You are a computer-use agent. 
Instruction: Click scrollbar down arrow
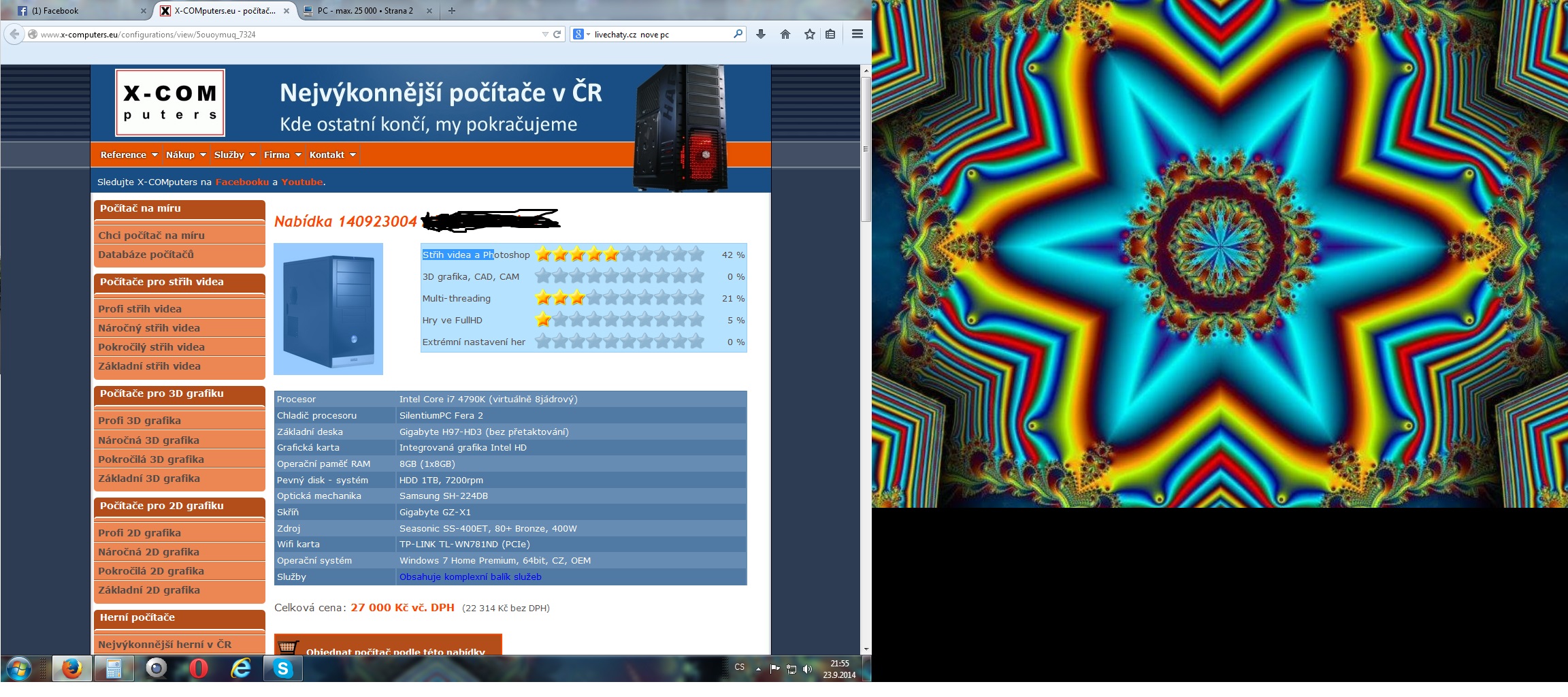[x=866, y=649]
